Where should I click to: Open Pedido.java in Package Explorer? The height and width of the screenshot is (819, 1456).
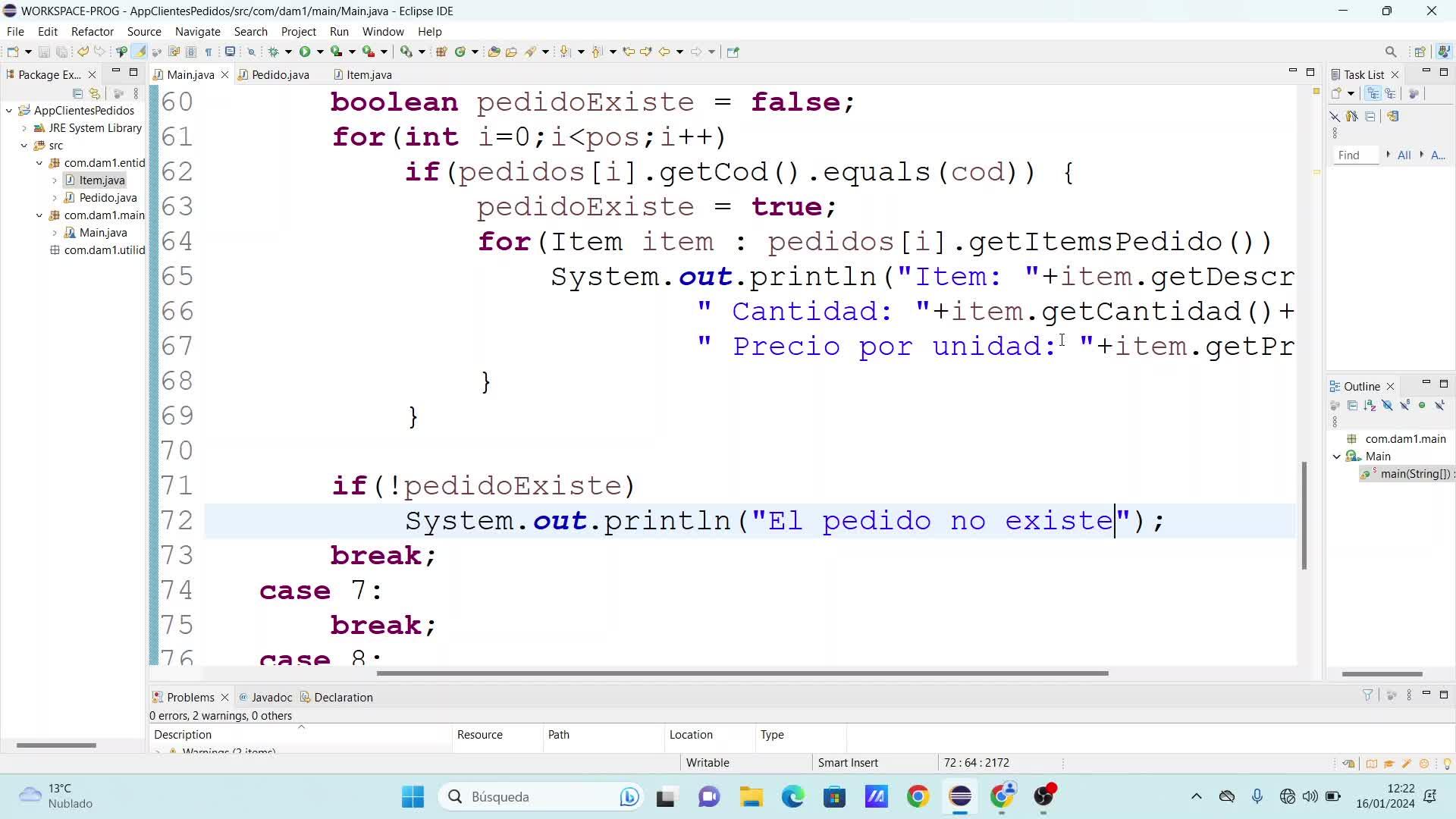tap(108, 198)
